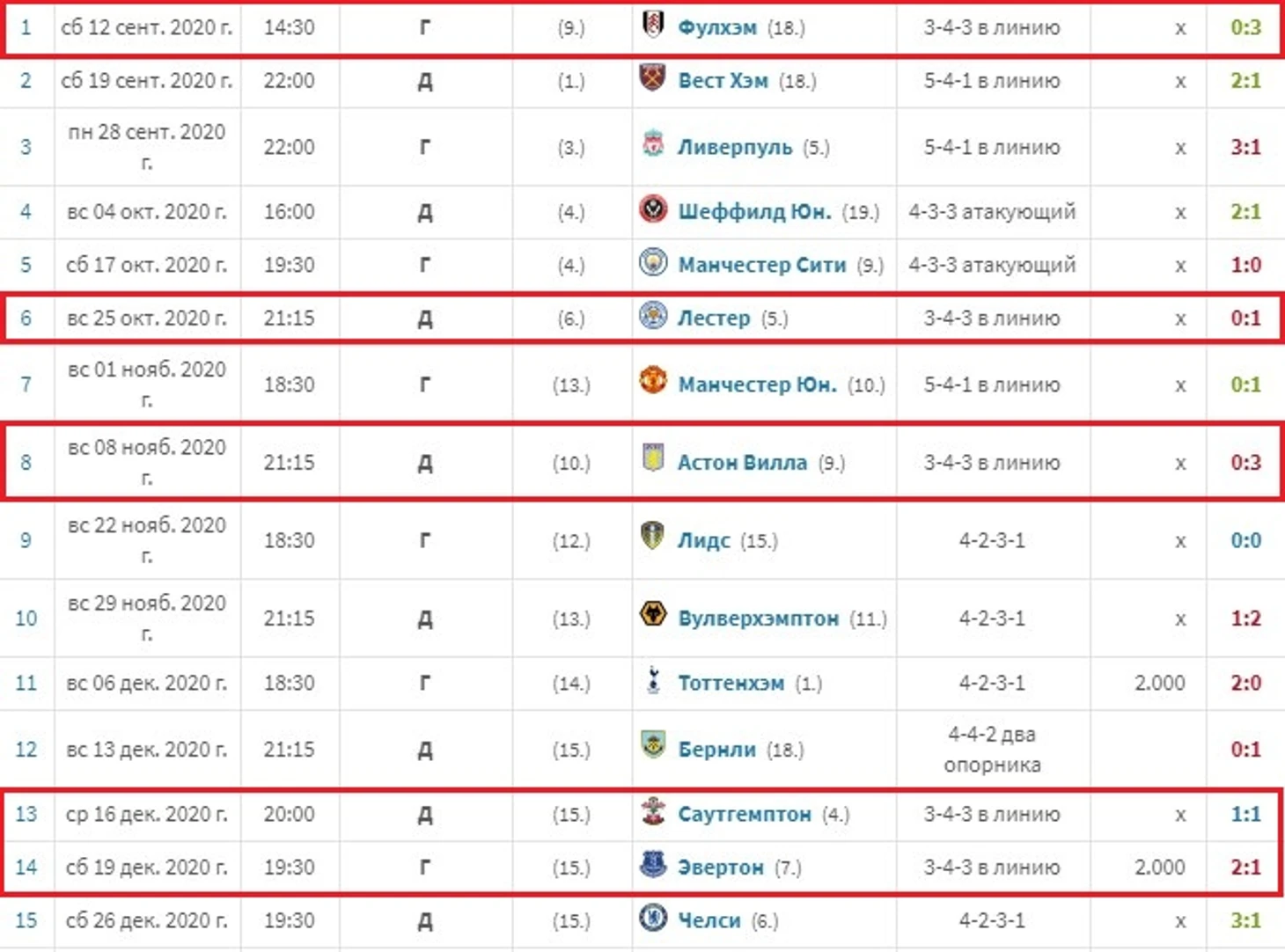Click the Leicester club crest icon
This screenshot has width=1285, height=952.
(x=653, y=316)
